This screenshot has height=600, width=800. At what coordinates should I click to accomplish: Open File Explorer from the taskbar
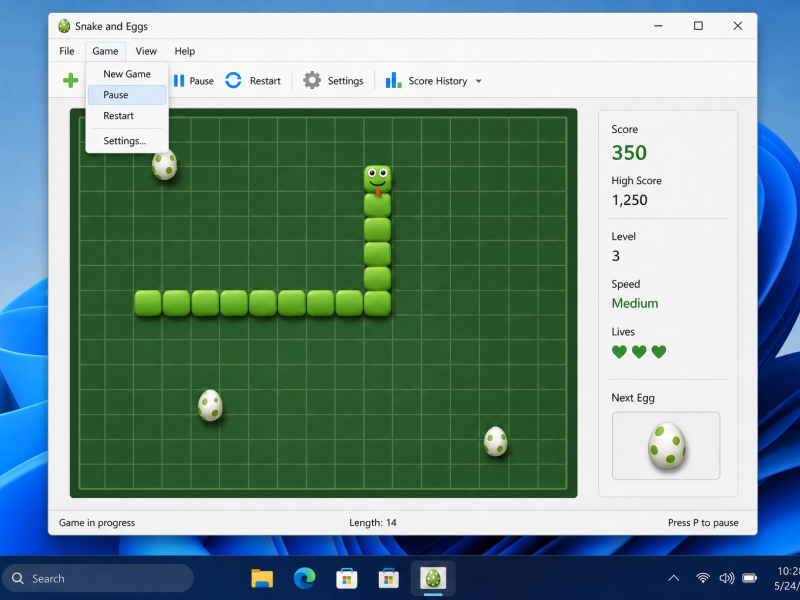tap(262, 579)
